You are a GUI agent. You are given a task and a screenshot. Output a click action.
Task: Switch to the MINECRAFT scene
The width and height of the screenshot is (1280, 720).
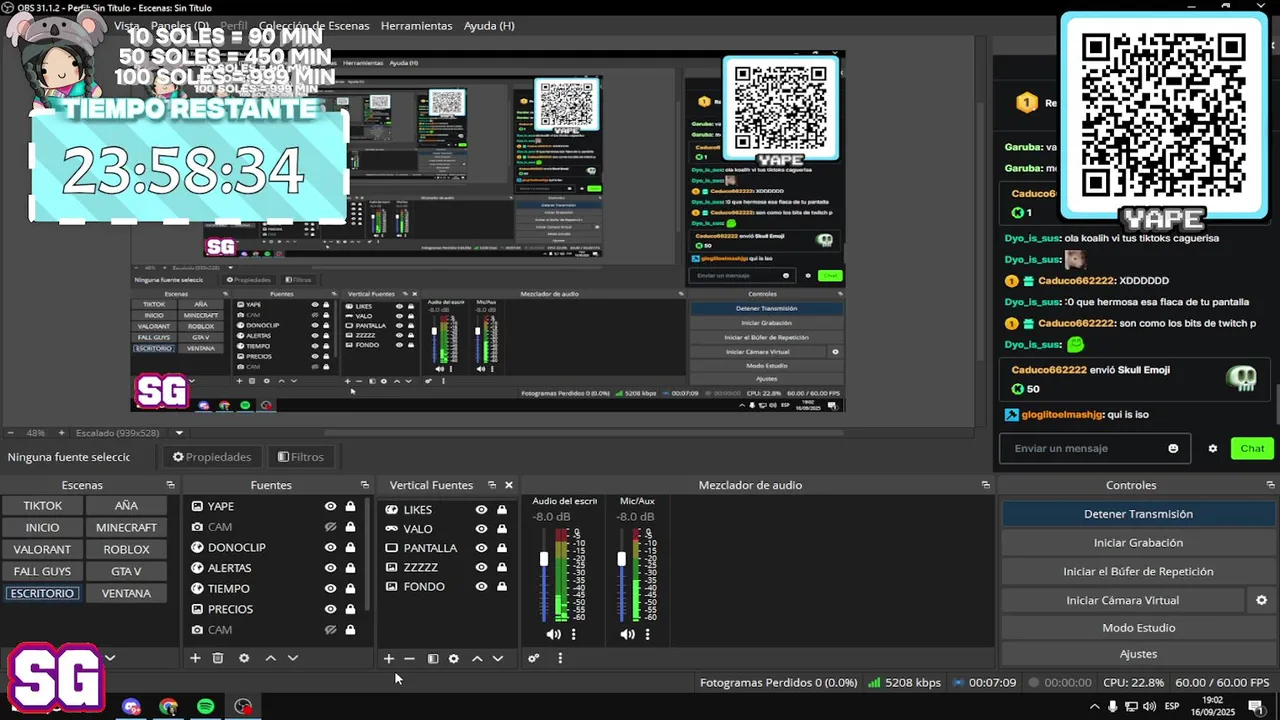point(126,527)
